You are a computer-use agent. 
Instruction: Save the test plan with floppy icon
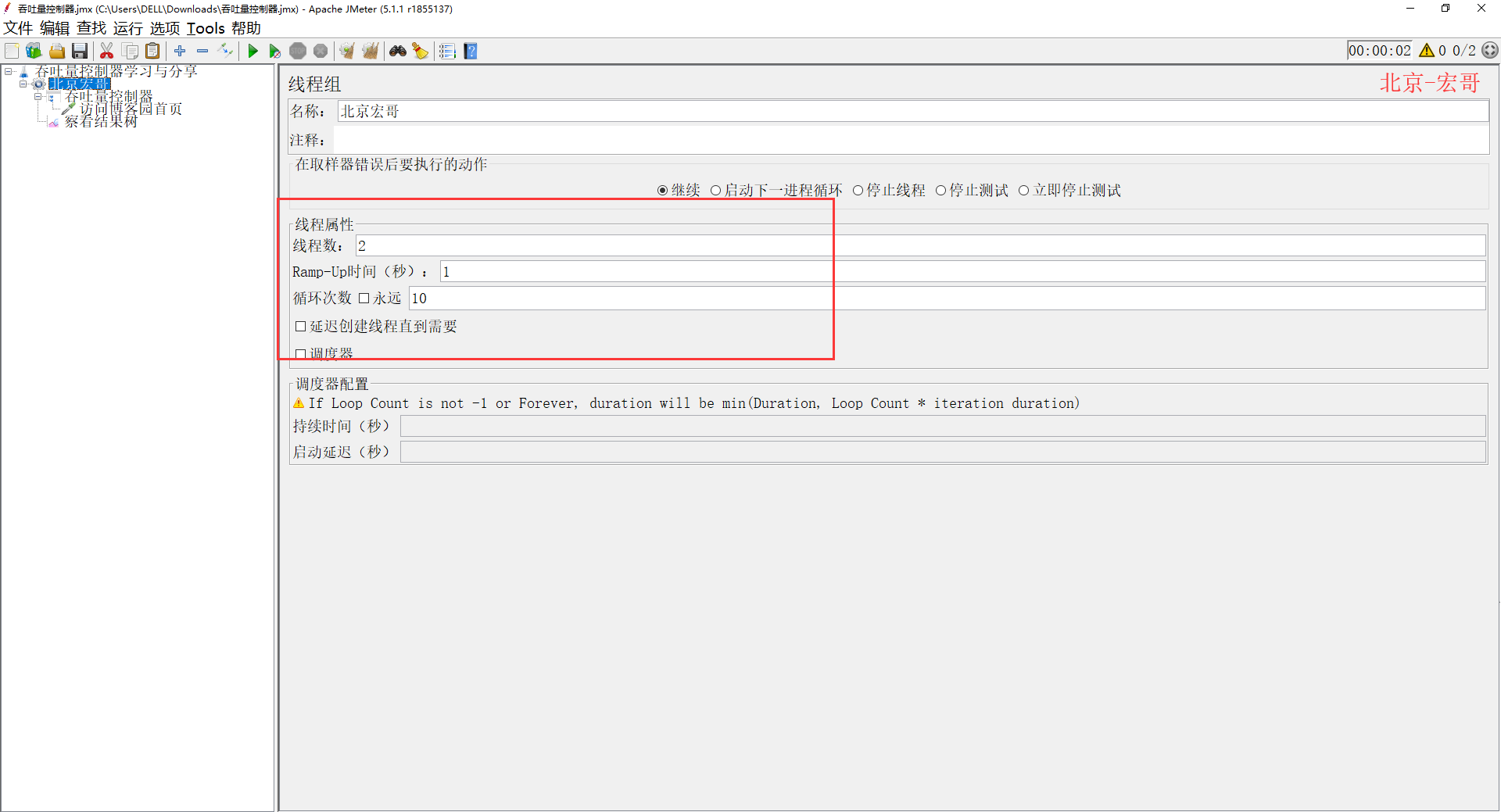pyautogui.click(x=79, y=51)
